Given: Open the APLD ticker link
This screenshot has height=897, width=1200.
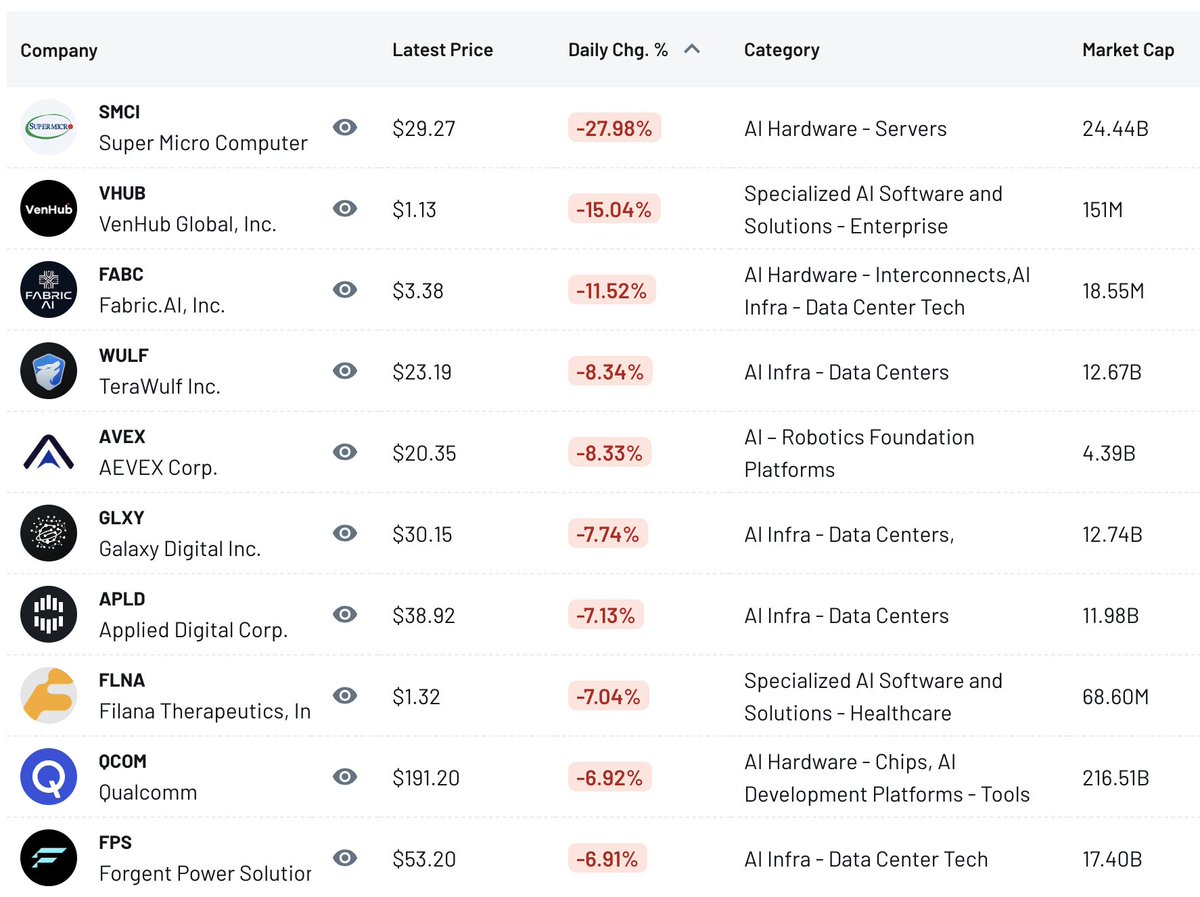Looking at the screenshot, I should pyautogui.click(x=122, y=599).
